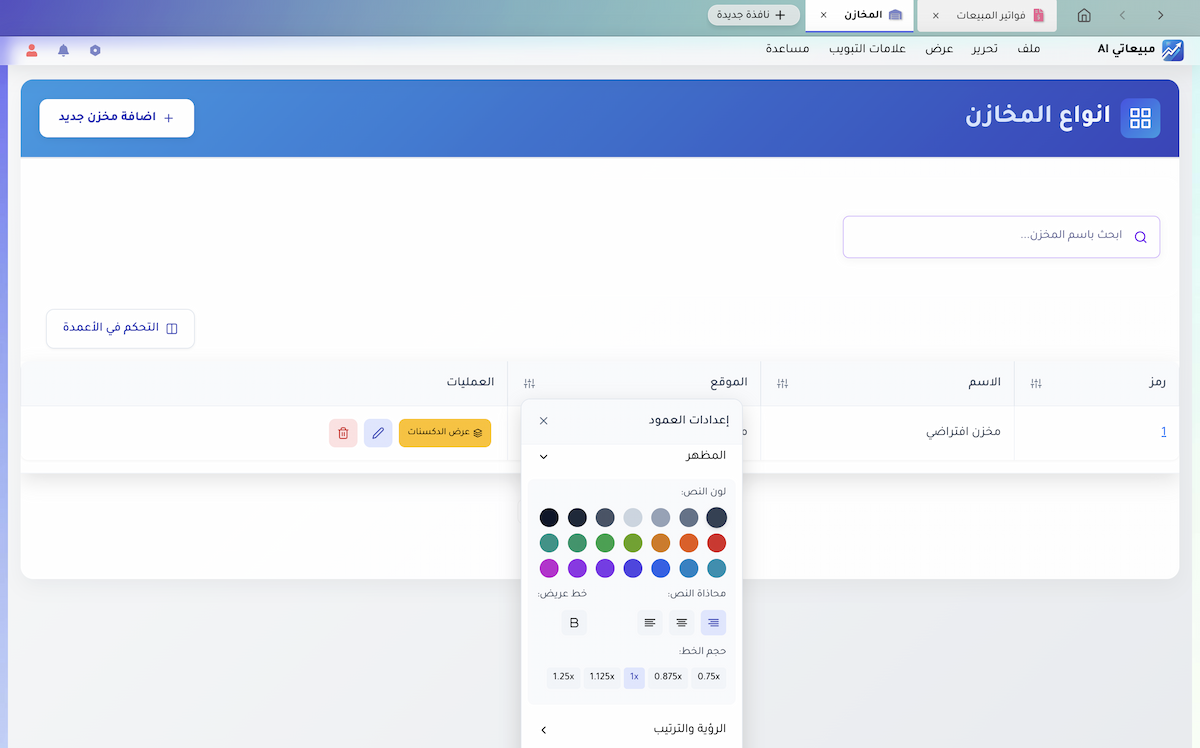The image size is (1200, 748).
Task: Select the 1.25x font size option
Action: coord(563,677)
